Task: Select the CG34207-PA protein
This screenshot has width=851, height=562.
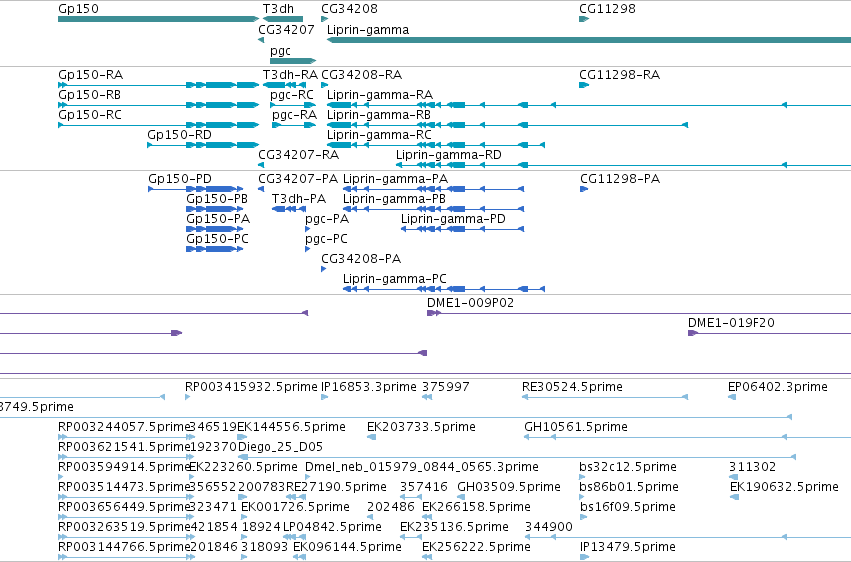Action: pos(261,189)
